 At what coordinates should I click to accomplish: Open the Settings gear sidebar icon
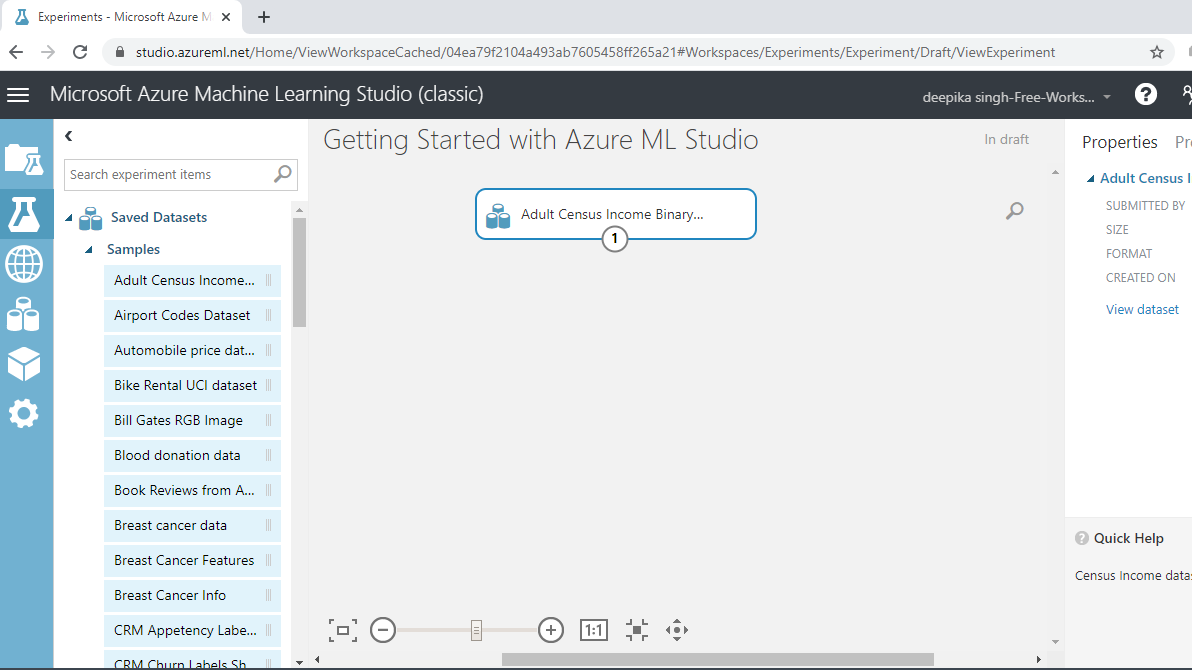tap(24, 414)
